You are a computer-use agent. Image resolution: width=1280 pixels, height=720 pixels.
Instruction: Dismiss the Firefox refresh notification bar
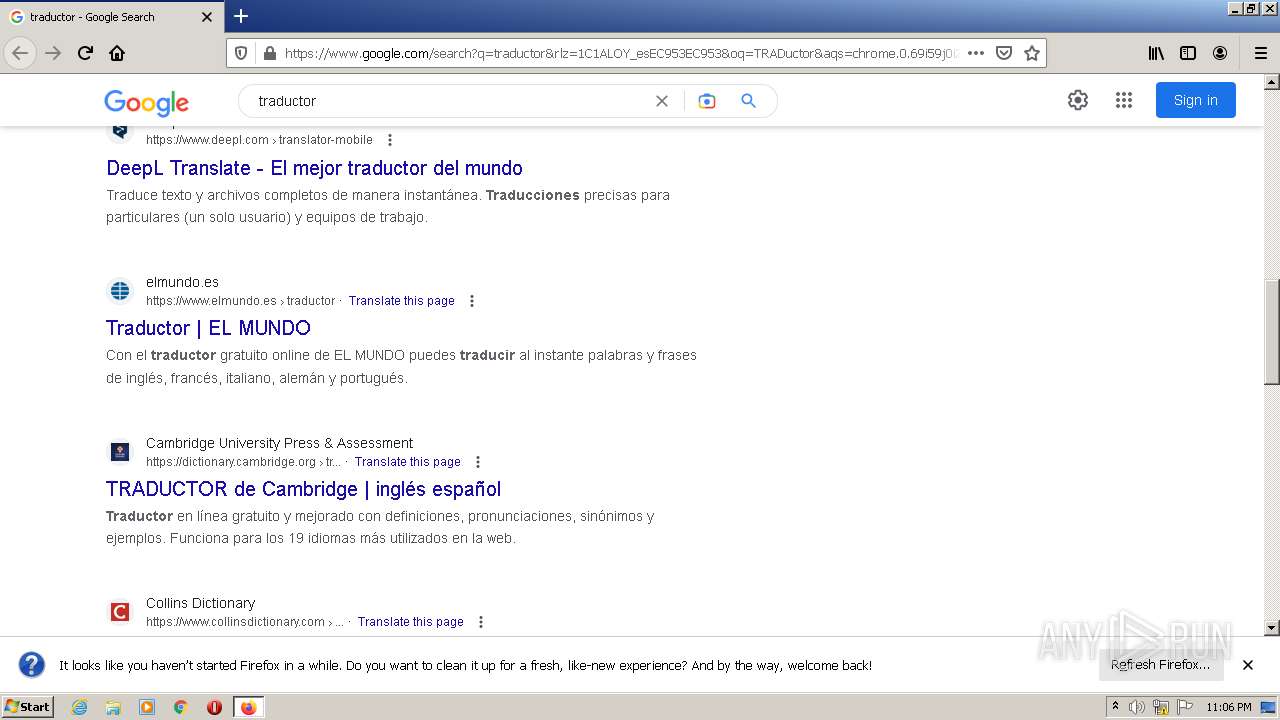[x=1248, y=665]
